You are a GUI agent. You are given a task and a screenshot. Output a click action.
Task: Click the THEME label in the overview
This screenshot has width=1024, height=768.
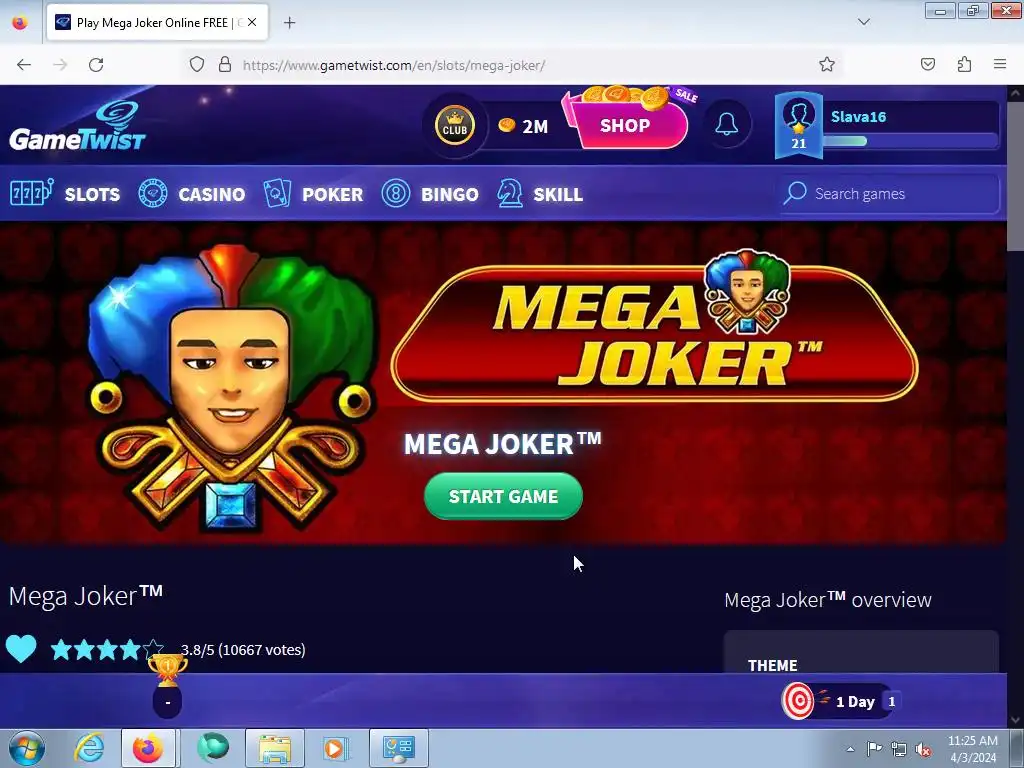click(773, 665)
